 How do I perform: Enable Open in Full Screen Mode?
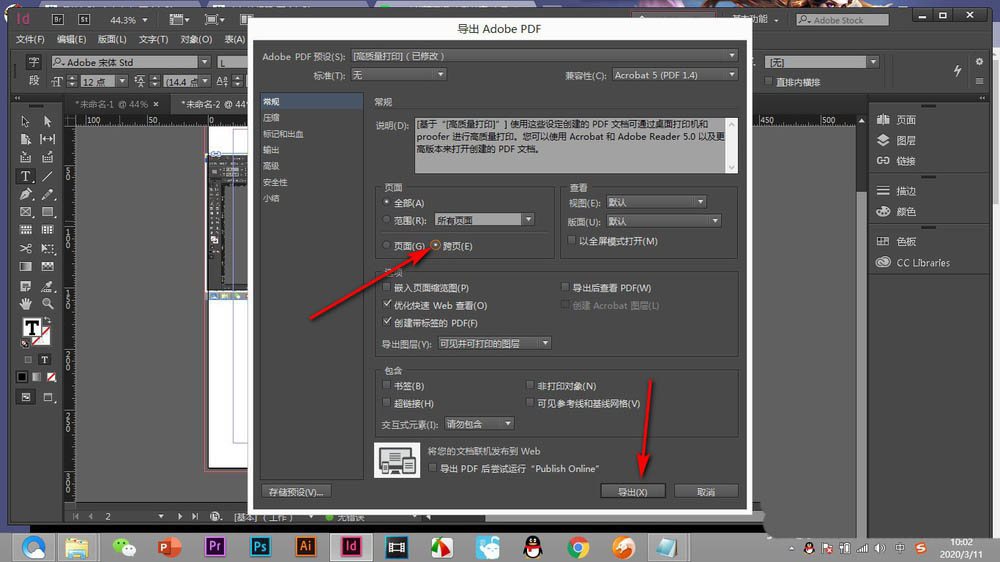click(571, 240)
